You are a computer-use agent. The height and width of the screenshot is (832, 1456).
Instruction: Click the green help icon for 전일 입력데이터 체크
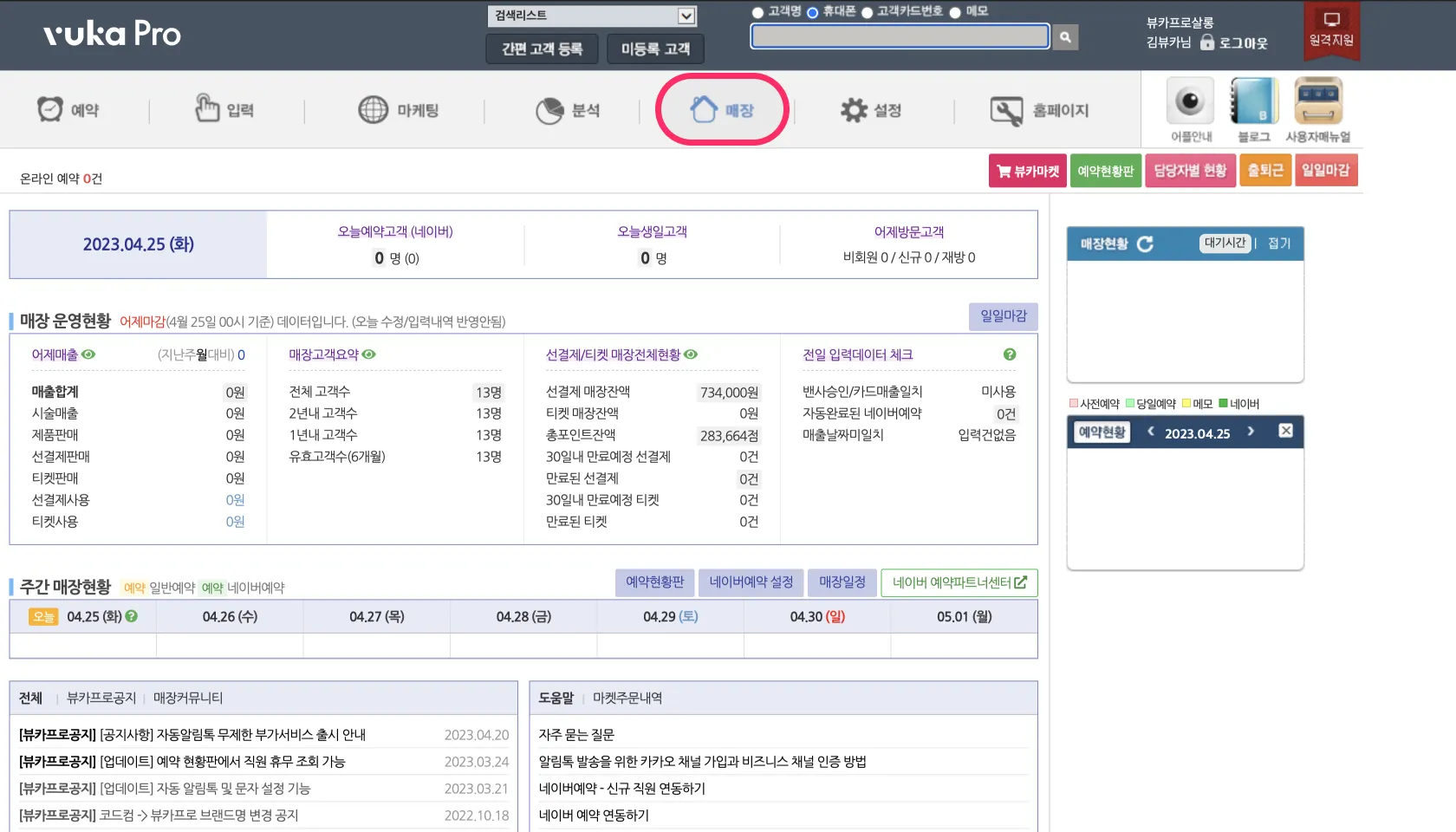pyautogui.click(x=1010, y=354)
